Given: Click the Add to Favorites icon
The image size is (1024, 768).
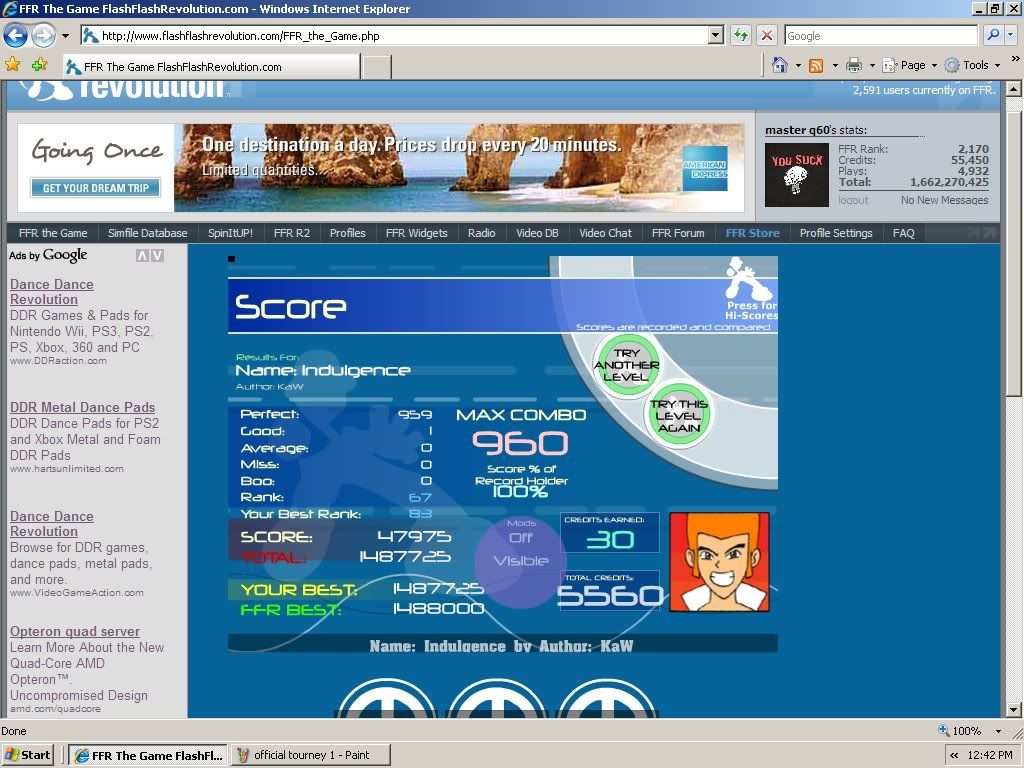Looking at the screenshot, I should [x=39, y=65].
